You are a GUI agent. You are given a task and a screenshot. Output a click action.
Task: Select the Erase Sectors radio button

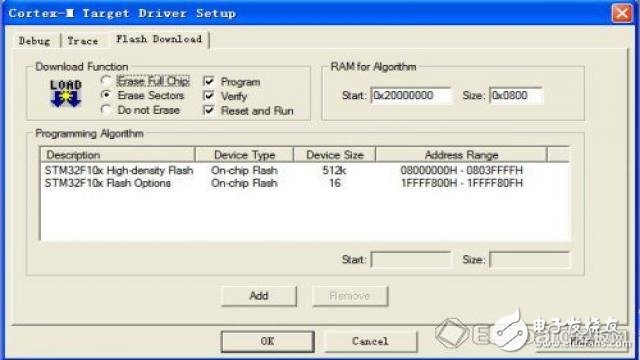[x=106, y=95]
